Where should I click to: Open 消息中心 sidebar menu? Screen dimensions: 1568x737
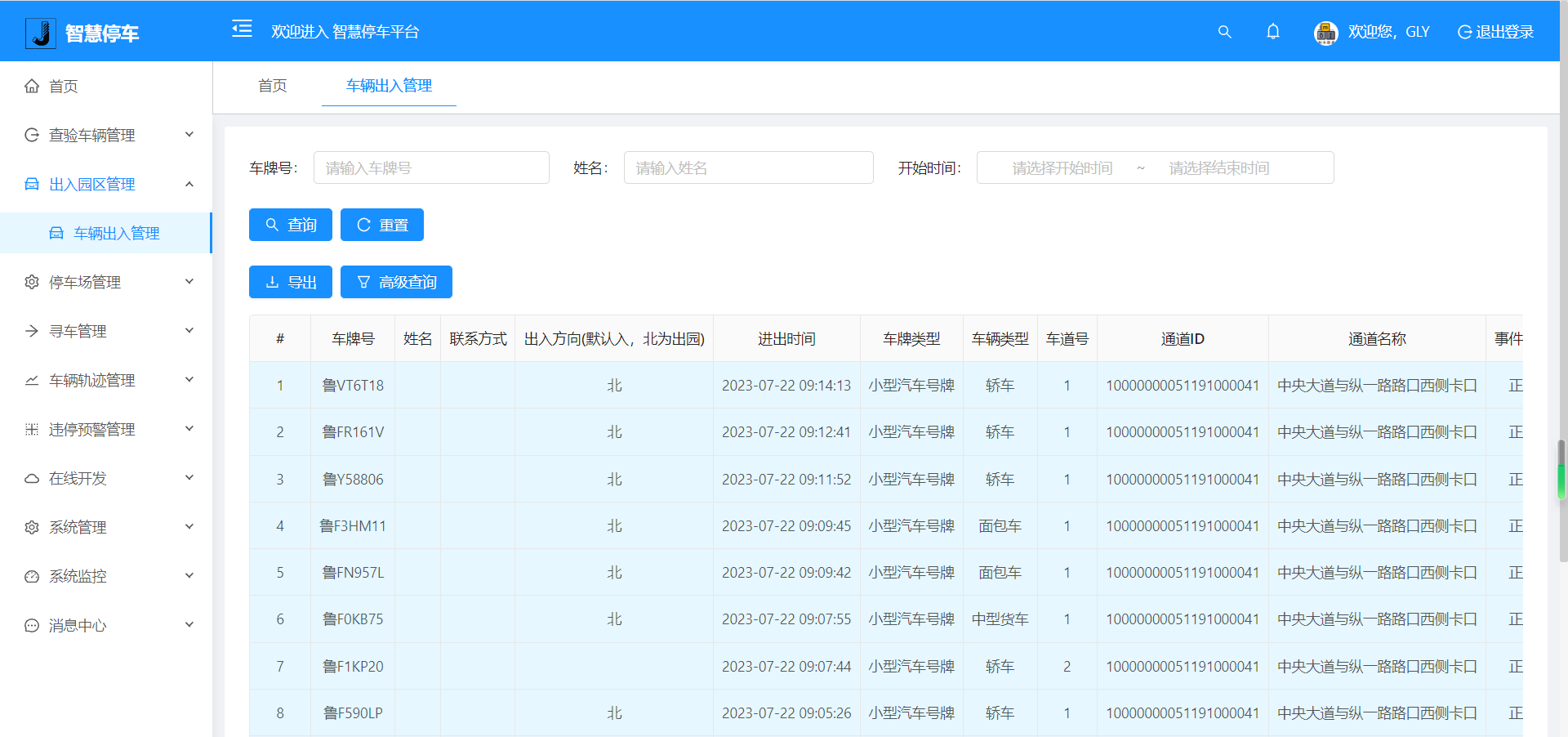click(x=106, y=625)
